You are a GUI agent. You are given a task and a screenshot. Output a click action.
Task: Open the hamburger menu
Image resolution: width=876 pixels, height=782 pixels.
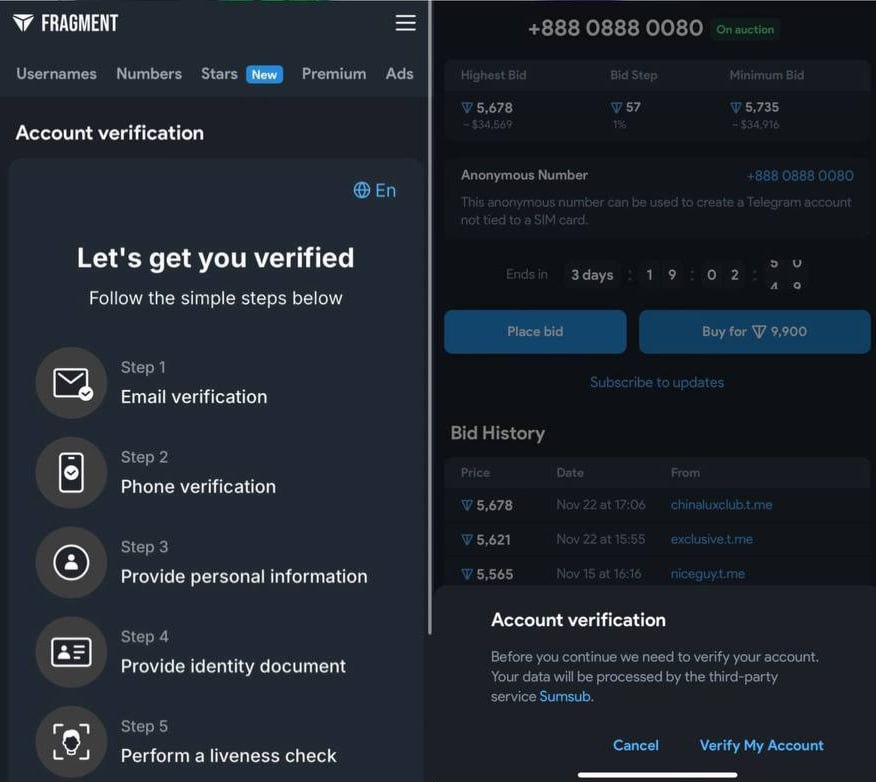tap(406, 23)
